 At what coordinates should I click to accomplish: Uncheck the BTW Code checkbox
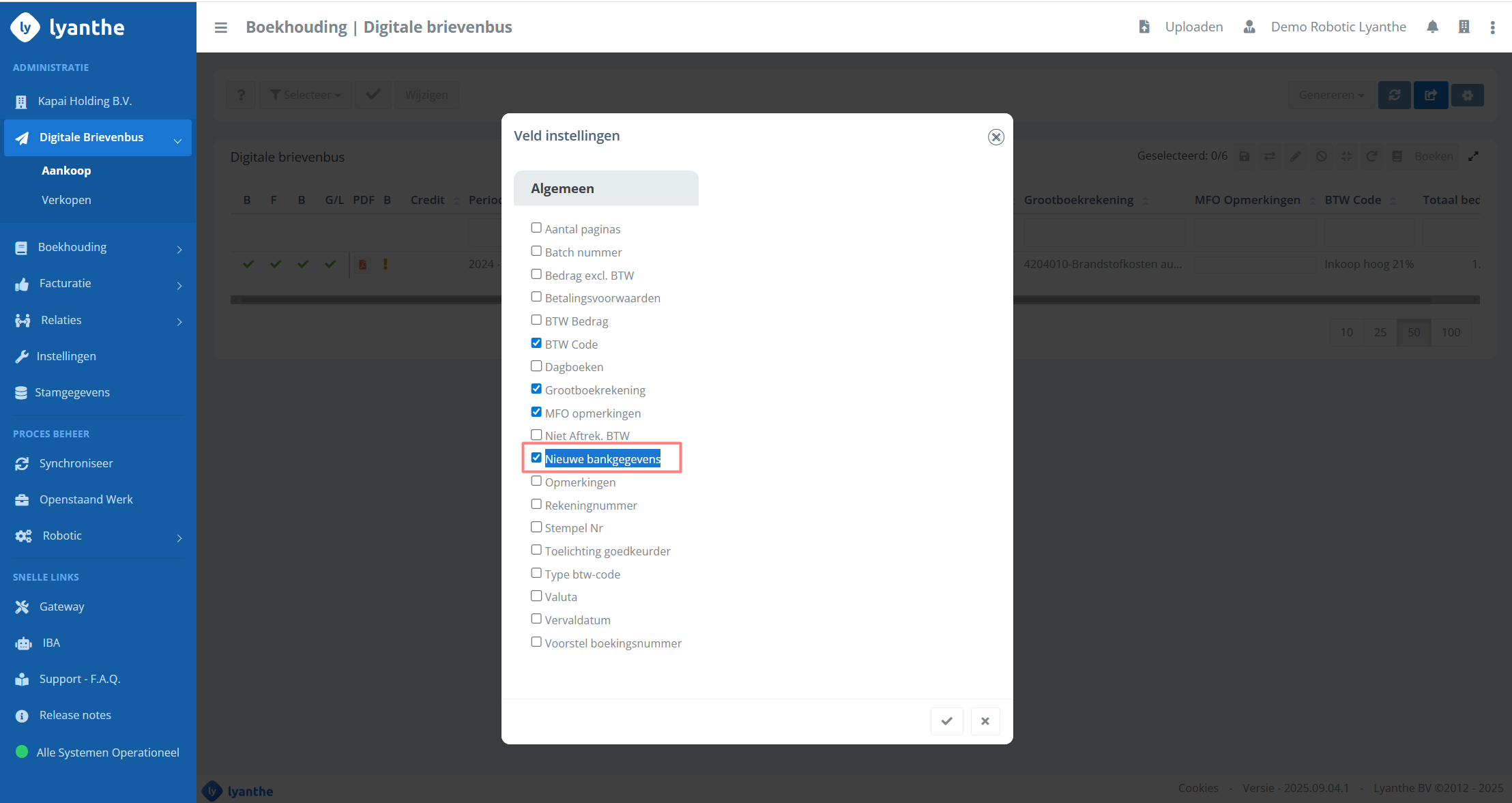coord(536,343)
